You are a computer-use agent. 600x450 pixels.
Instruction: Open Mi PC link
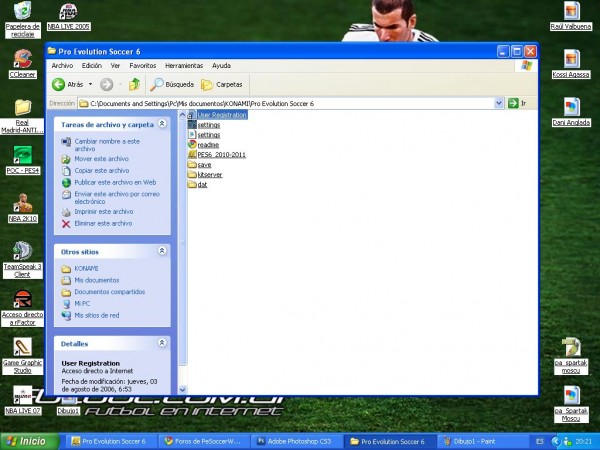tap(82, 304)
